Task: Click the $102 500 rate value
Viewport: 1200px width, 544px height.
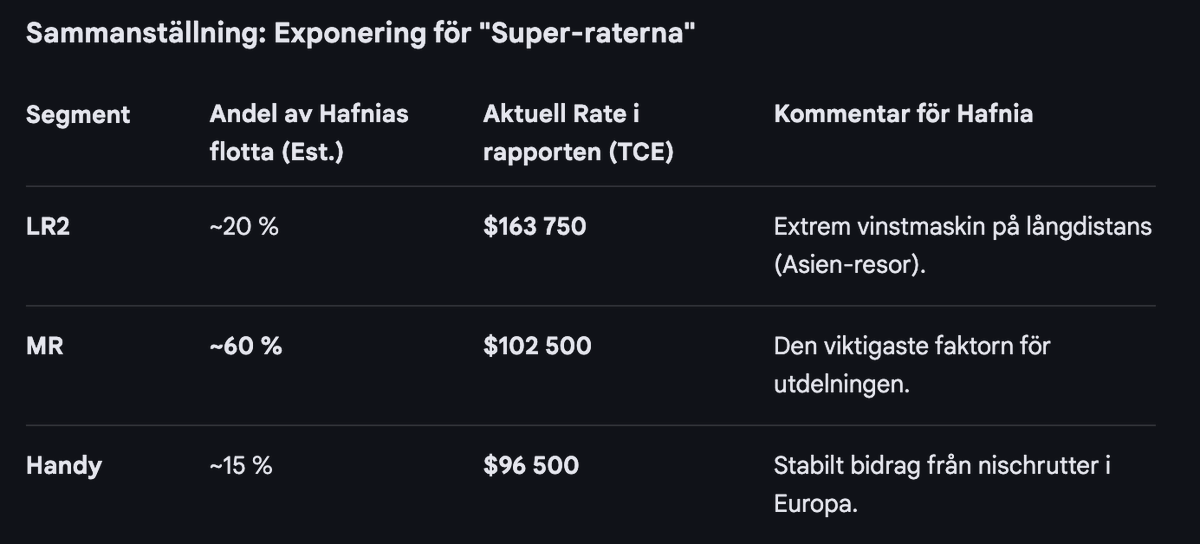Action: [x=537, y=346]
